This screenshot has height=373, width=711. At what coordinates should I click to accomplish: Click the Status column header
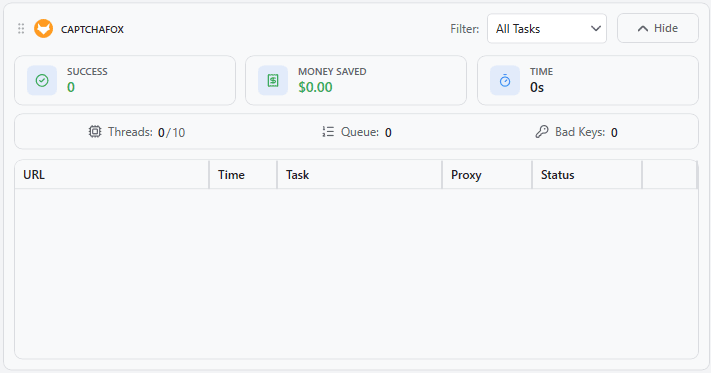[x=587, y=174]
